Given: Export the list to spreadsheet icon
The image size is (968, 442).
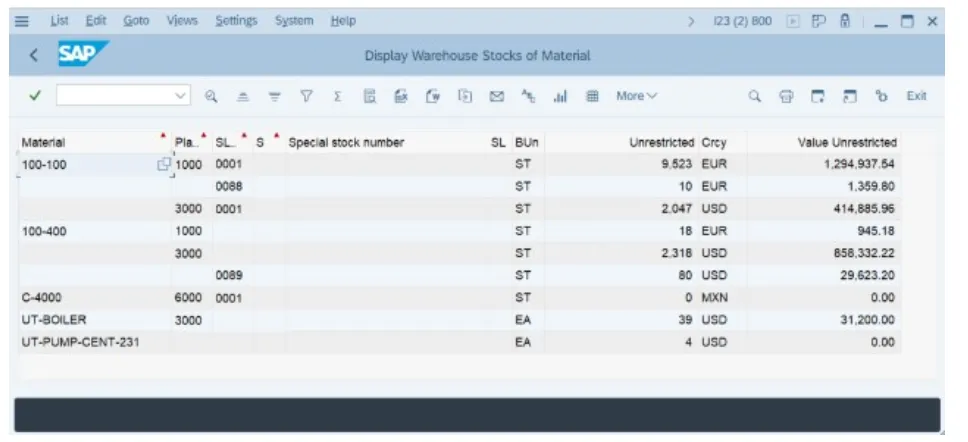Looking at the screenshot, I should click(401, 96).
